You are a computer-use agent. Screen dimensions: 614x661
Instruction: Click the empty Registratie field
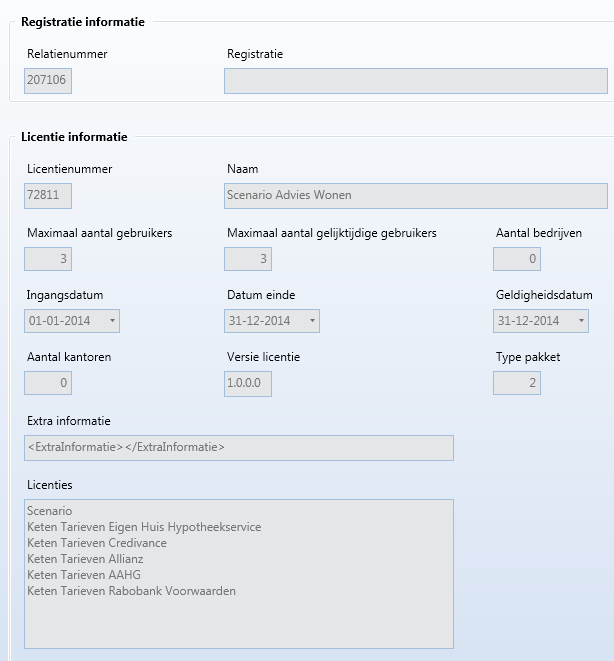coord(416,81)
